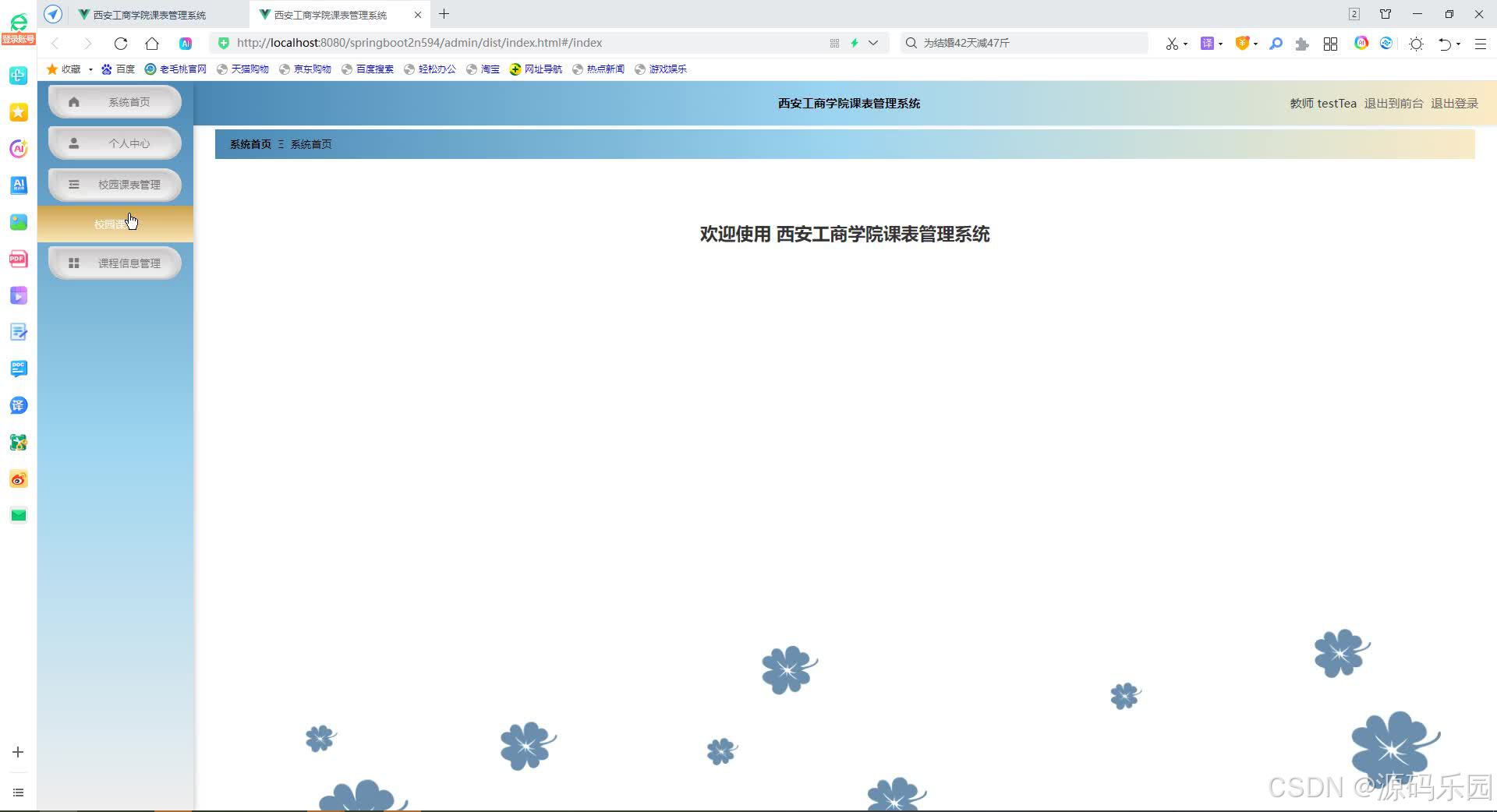Expand the 校园课表管理 sidebar section

(x=114, y=185)
